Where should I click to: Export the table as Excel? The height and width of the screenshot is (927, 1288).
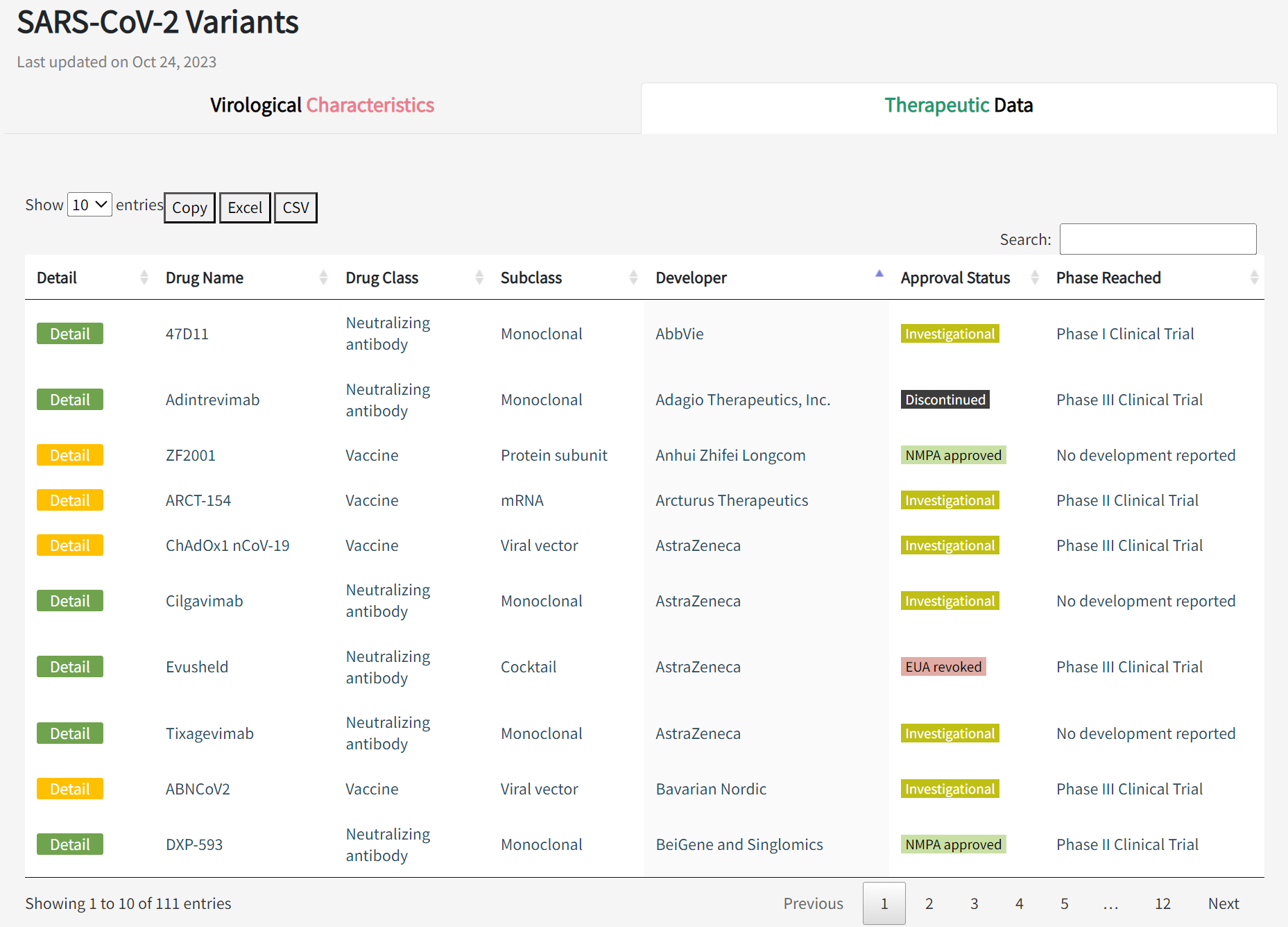coord(245,207)
